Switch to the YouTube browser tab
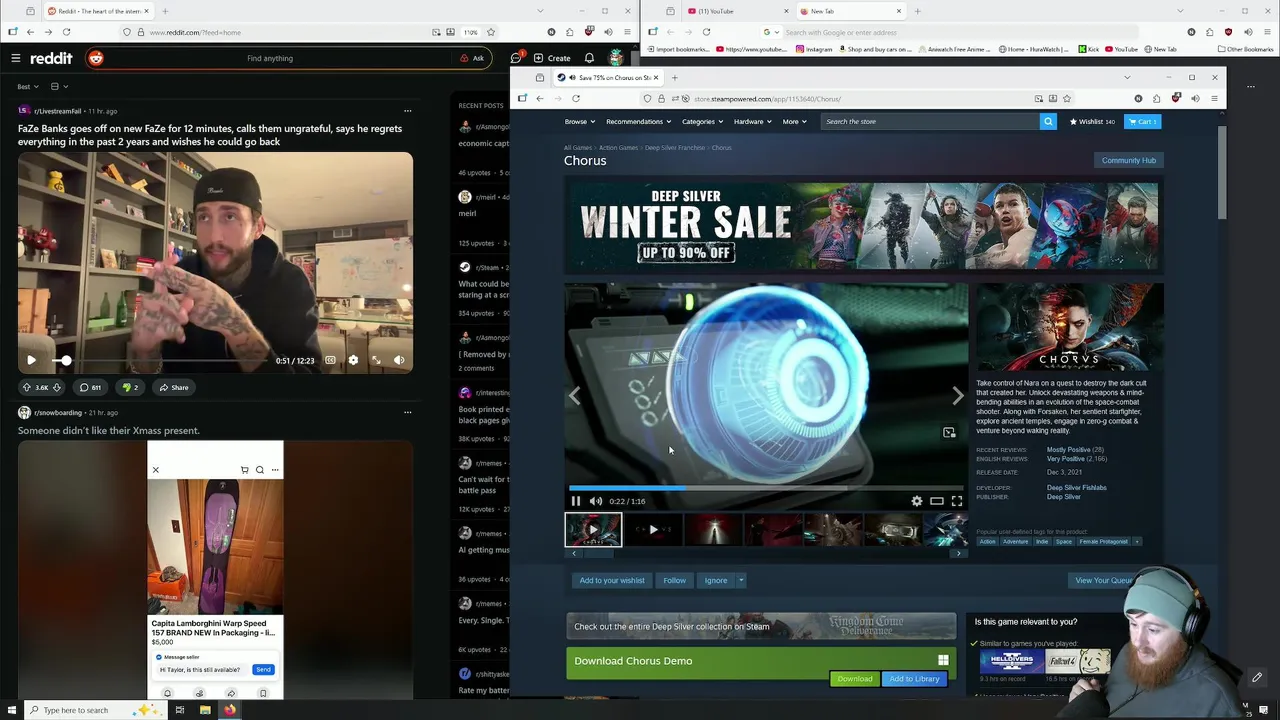1280x720 pixels. [735, 11]
